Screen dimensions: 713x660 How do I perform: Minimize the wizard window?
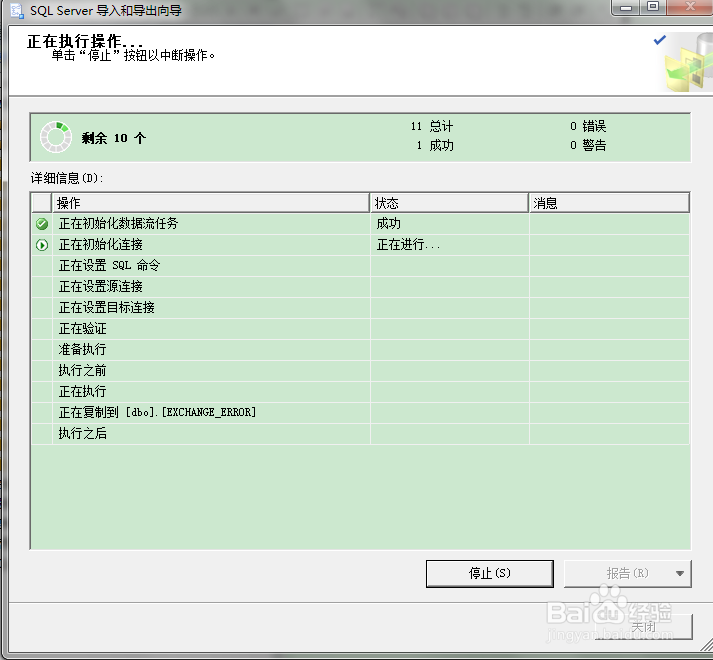point(626,8)
